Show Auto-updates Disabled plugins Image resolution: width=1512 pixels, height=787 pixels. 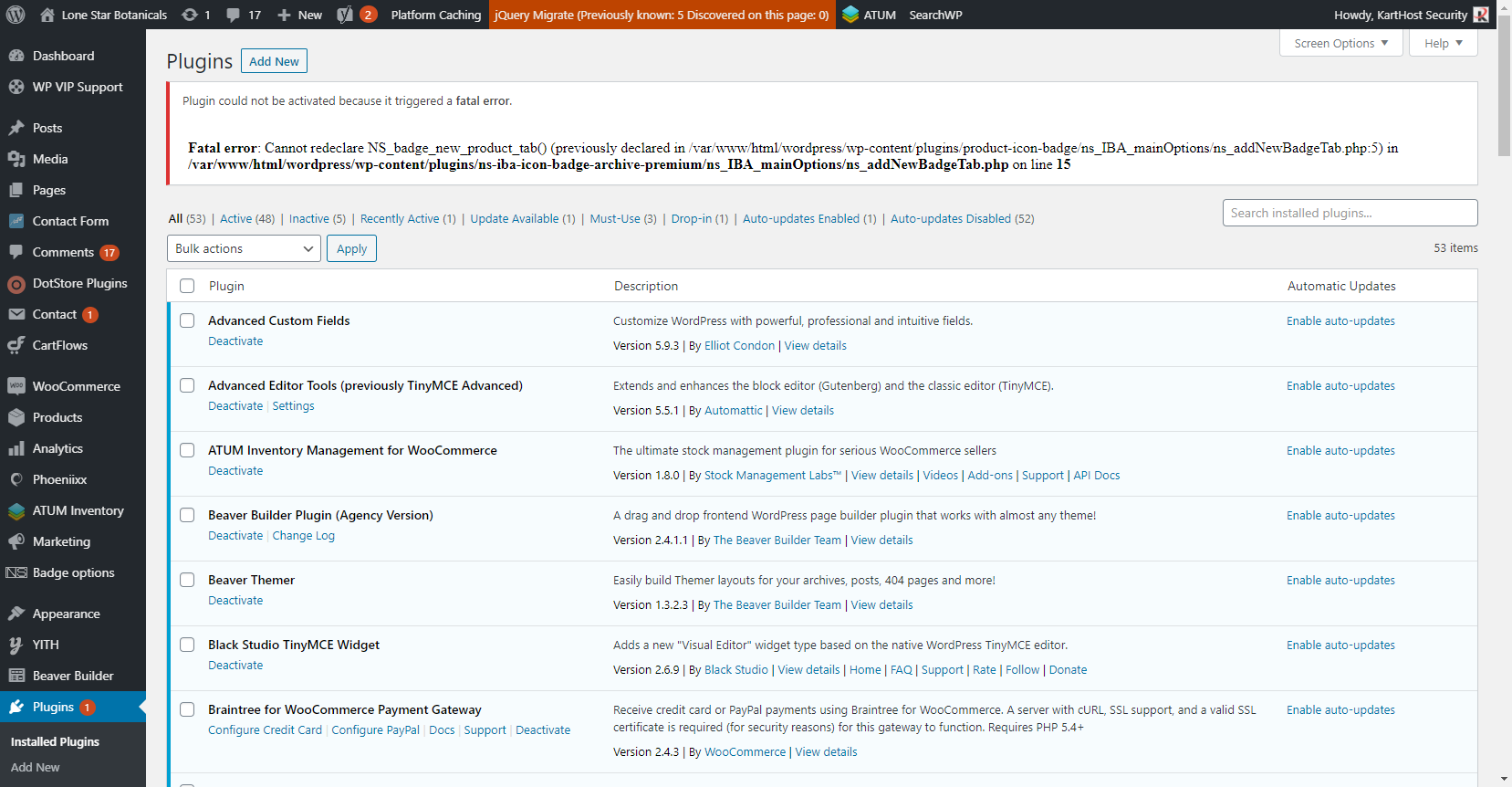[963, 218]
